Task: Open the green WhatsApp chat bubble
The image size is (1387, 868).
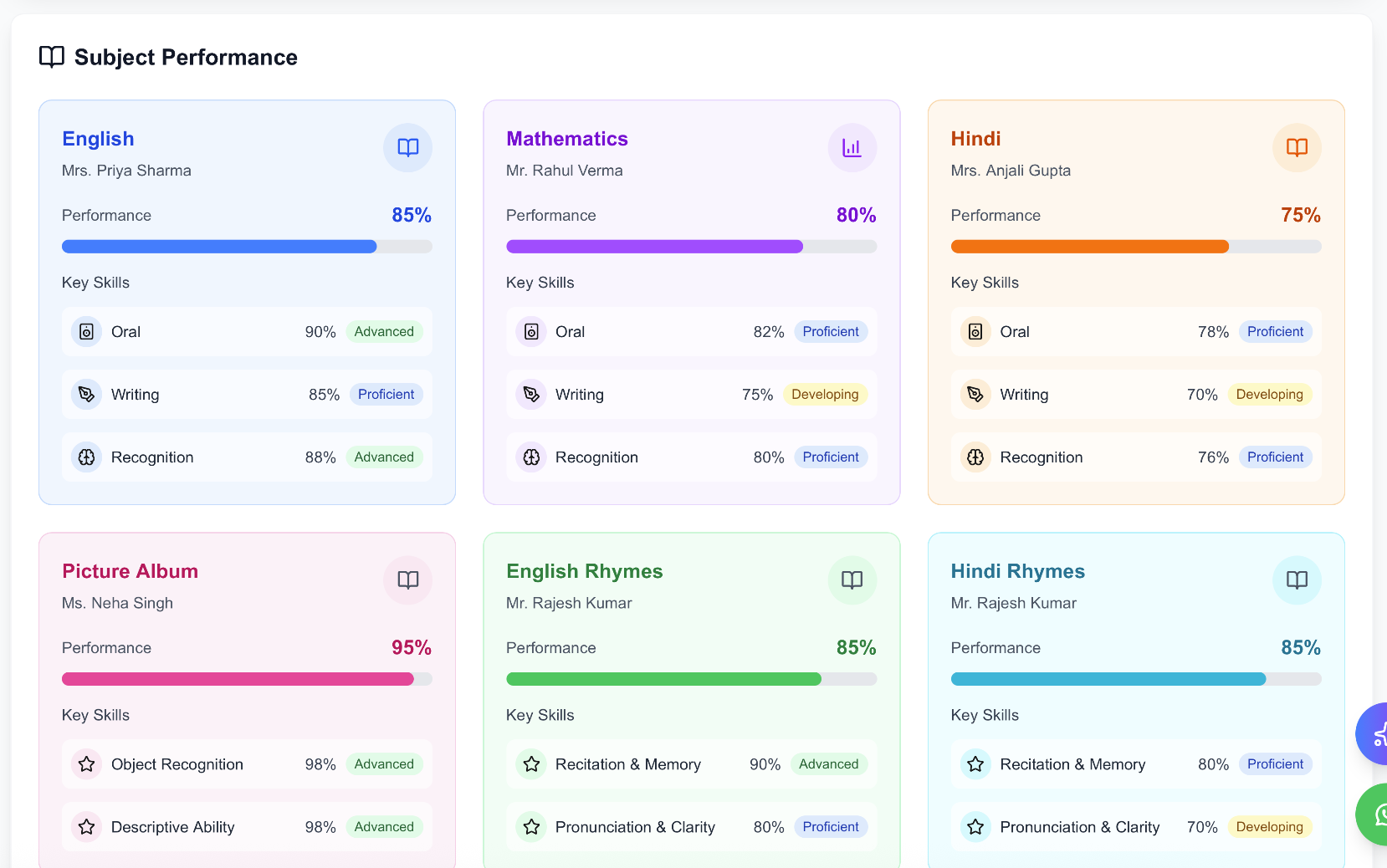Action: tap(1374, 814)
